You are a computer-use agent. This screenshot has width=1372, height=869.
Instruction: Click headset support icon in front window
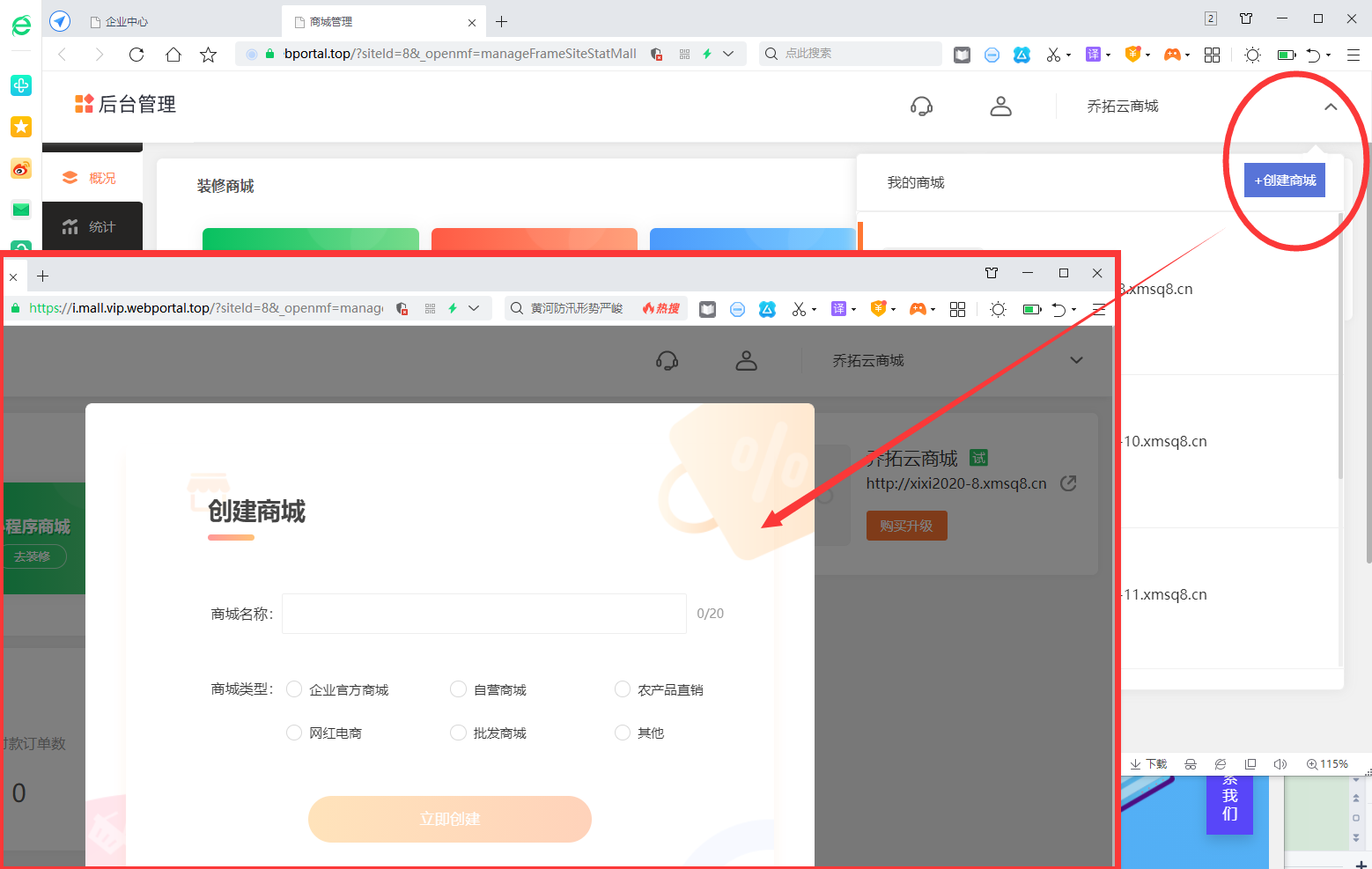[x=667, y=361]
